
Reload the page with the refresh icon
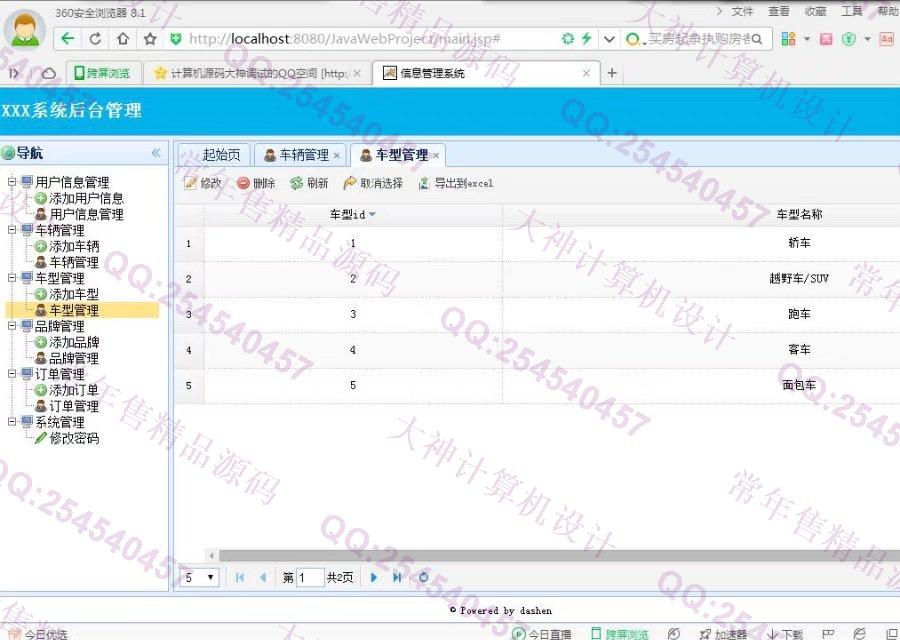pyautogui.click(x=95, y=38)
